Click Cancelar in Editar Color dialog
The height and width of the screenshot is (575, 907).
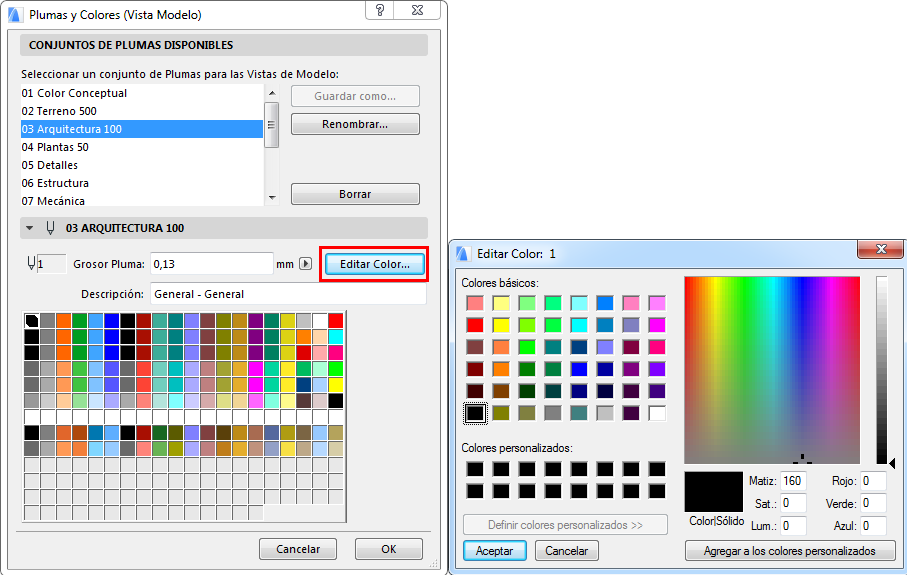coord(566,551)
